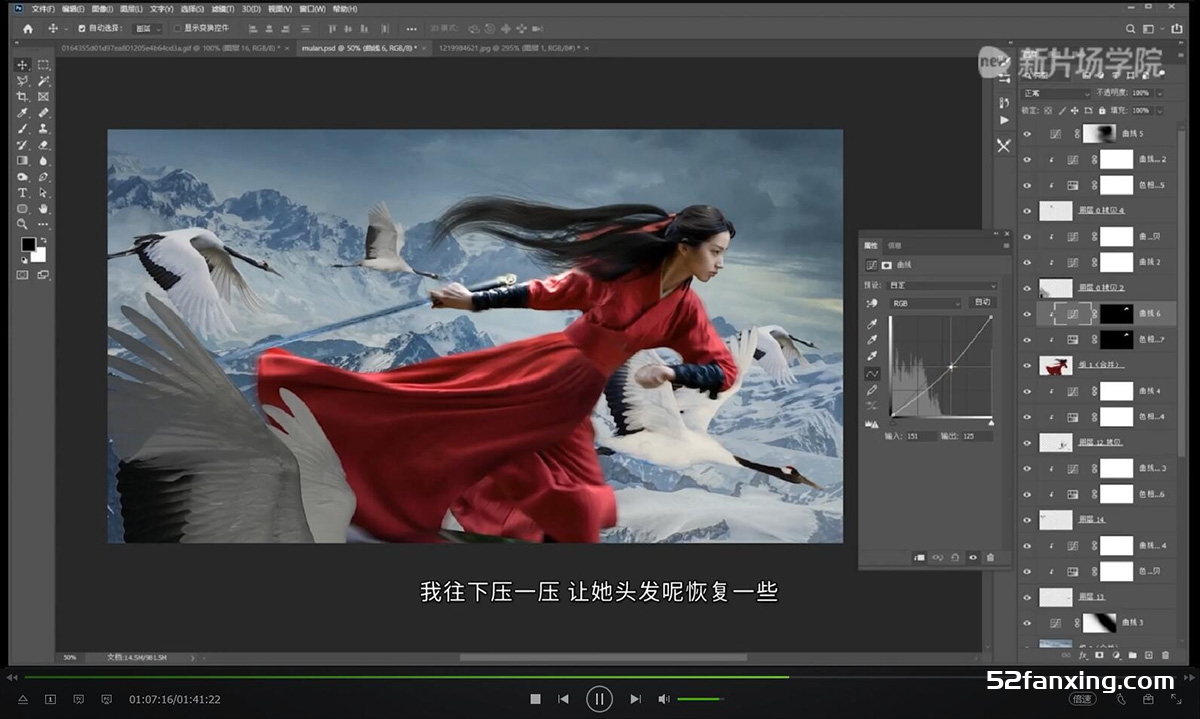Create new adjustment layer from Layers footer
The height and width of the screenshot is (719, 1200).
coord(1116,656)
